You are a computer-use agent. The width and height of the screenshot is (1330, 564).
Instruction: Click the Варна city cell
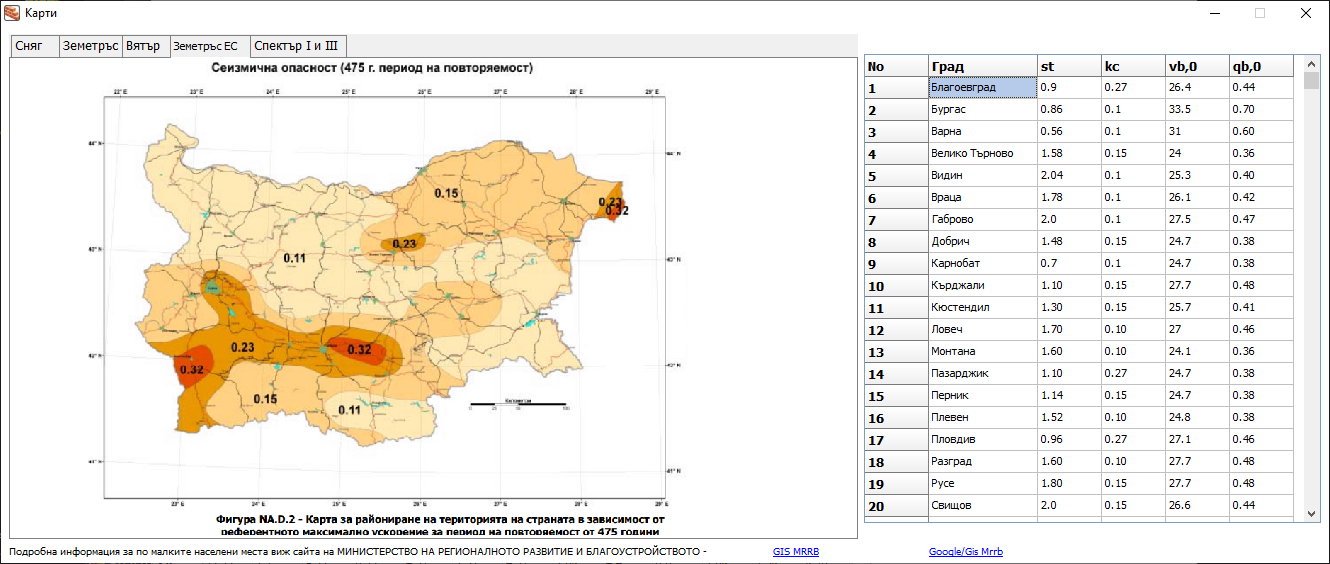(981, 132)
